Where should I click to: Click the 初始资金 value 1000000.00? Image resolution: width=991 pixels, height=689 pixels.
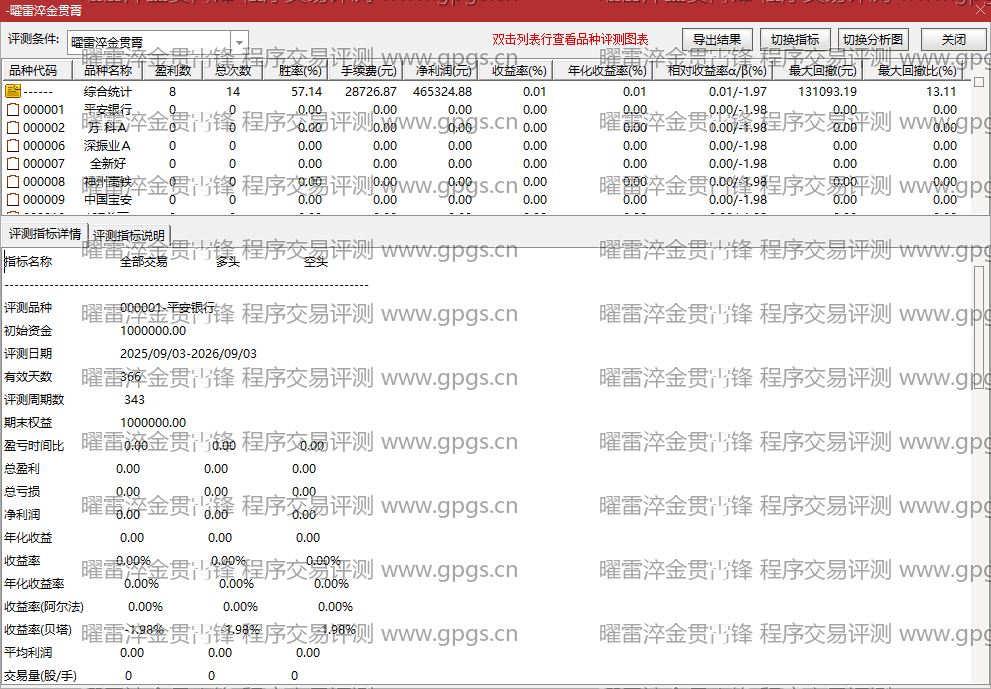pos(153,331)
